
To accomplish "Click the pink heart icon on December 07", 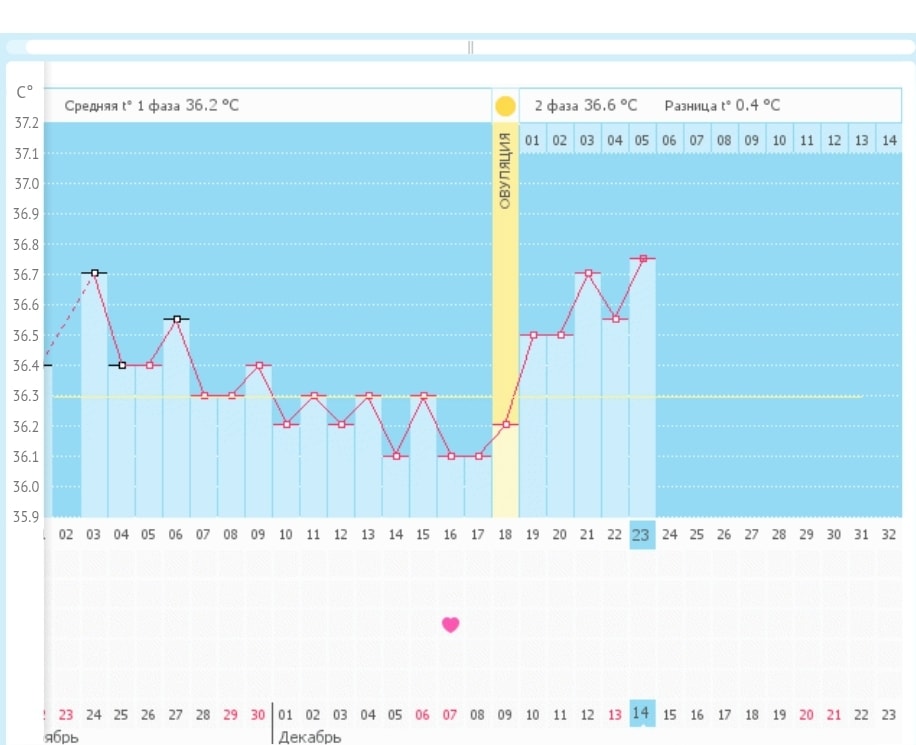I will (450, 625).
